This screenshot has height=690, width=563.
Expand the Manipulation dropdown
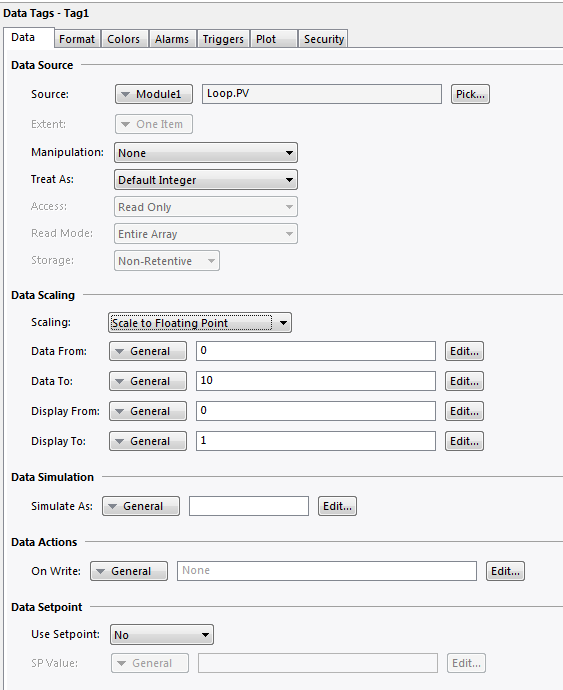[x=206, y=153]
